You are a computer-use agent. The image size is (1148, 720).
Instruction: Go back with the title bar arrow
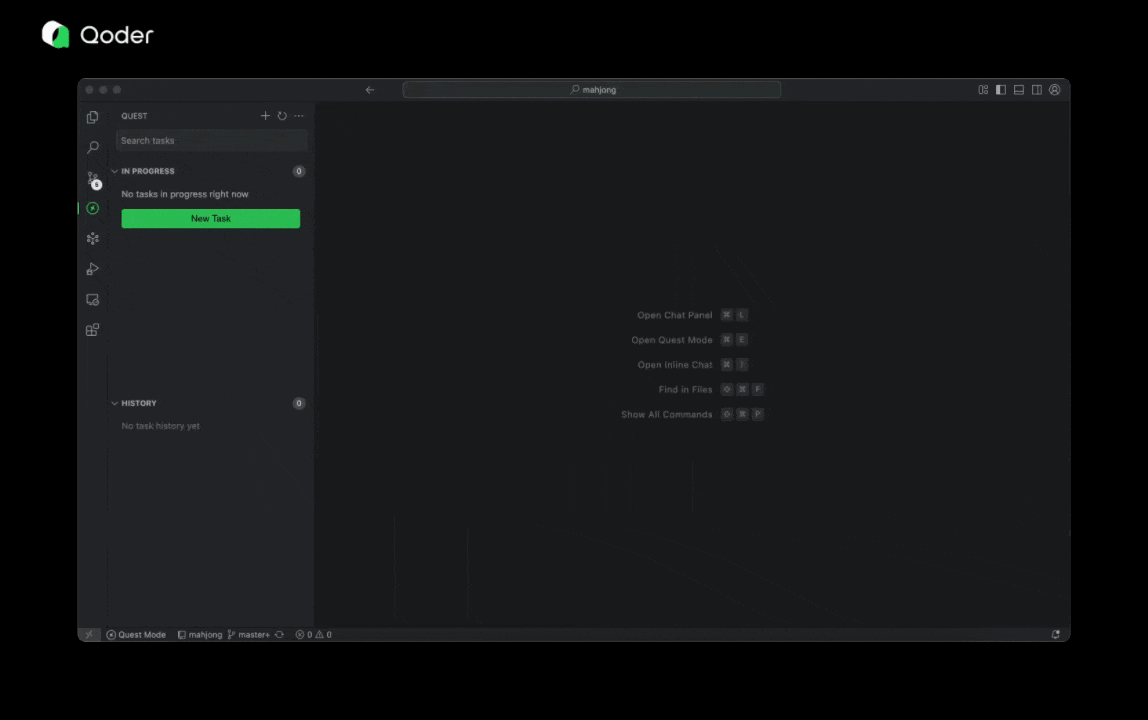tap(370, 90)
